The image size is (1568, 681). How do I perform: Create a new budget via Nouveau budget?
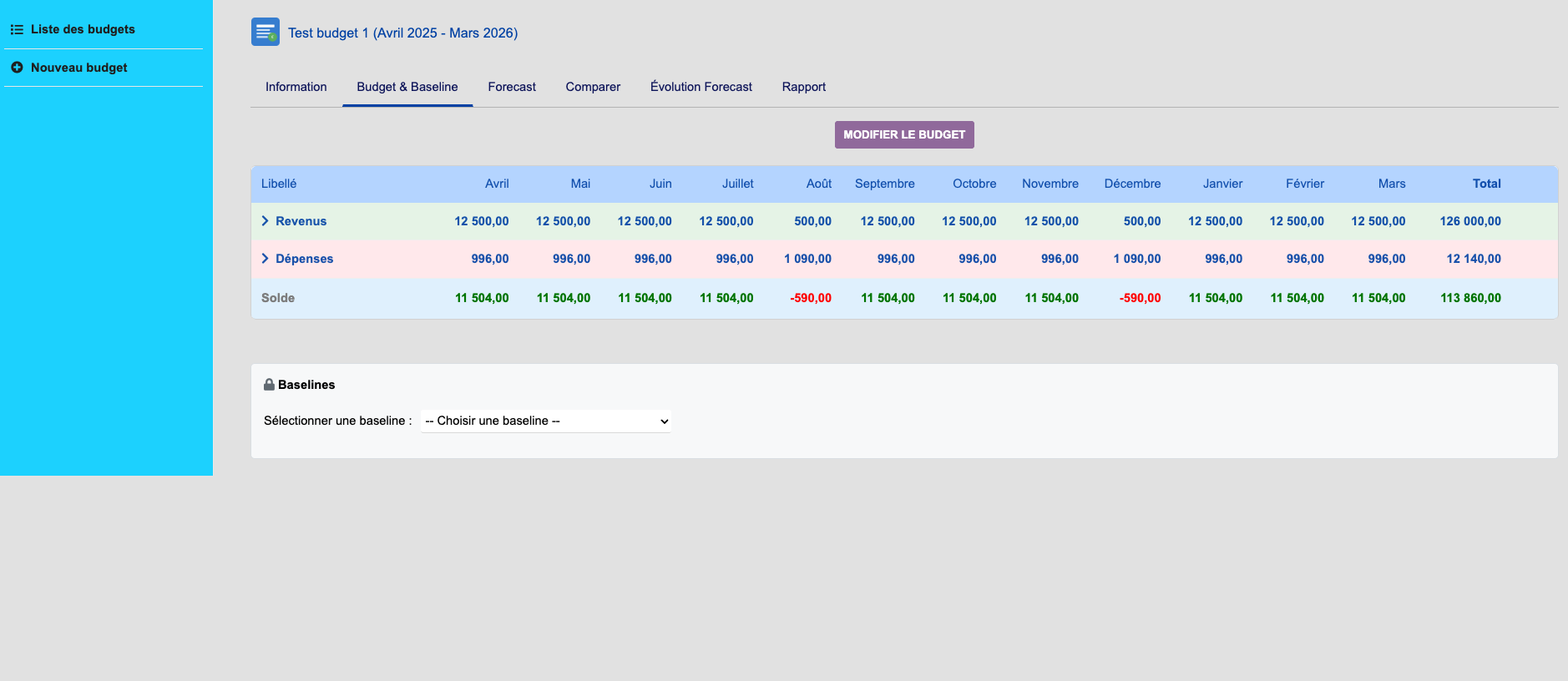pos(79,68)
